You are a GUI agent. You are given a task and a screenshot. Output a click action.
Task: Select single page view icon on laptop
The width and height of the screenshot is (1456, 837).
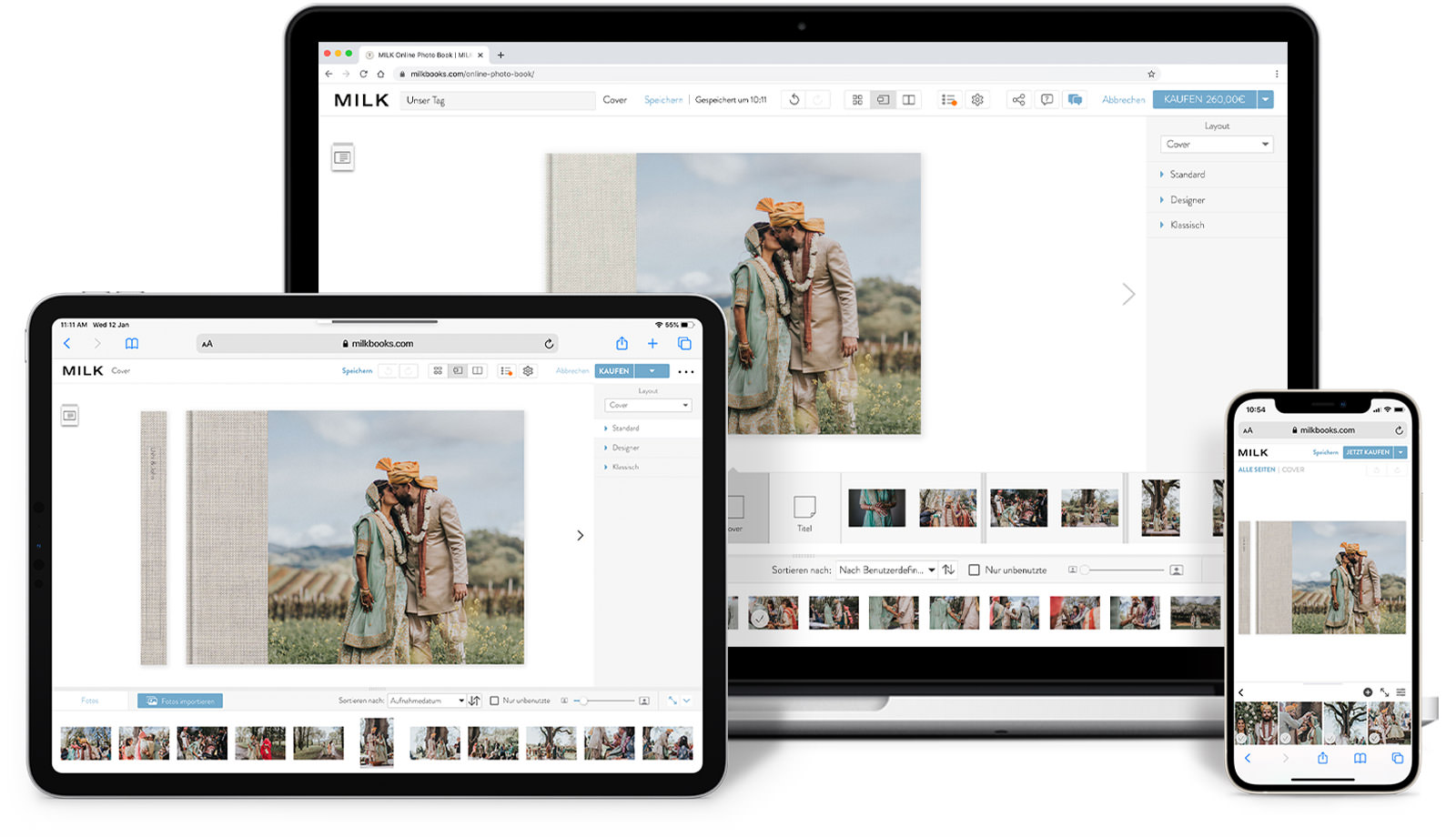point(883,100)
